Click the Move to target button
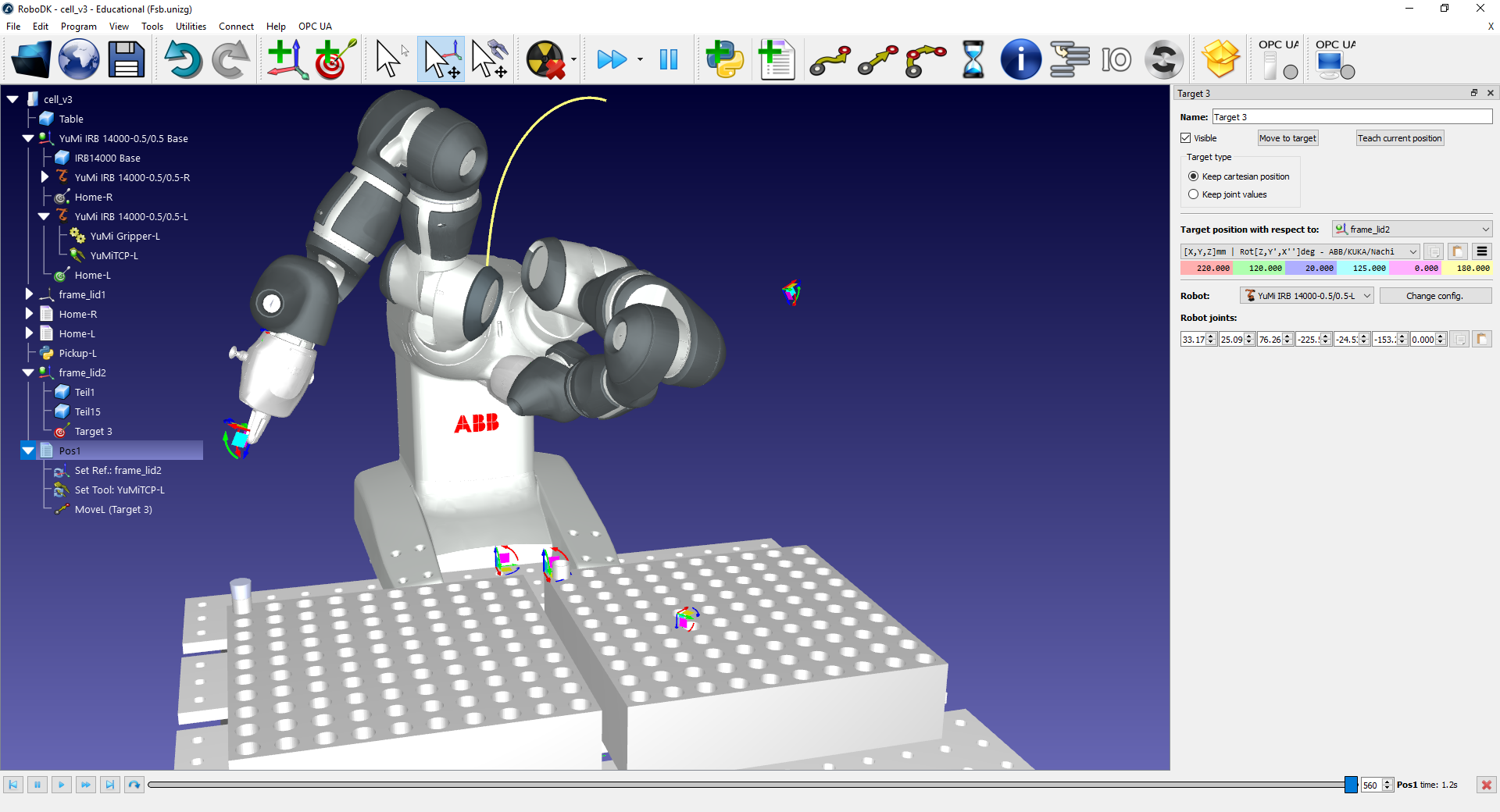 tap(1287, 138)
